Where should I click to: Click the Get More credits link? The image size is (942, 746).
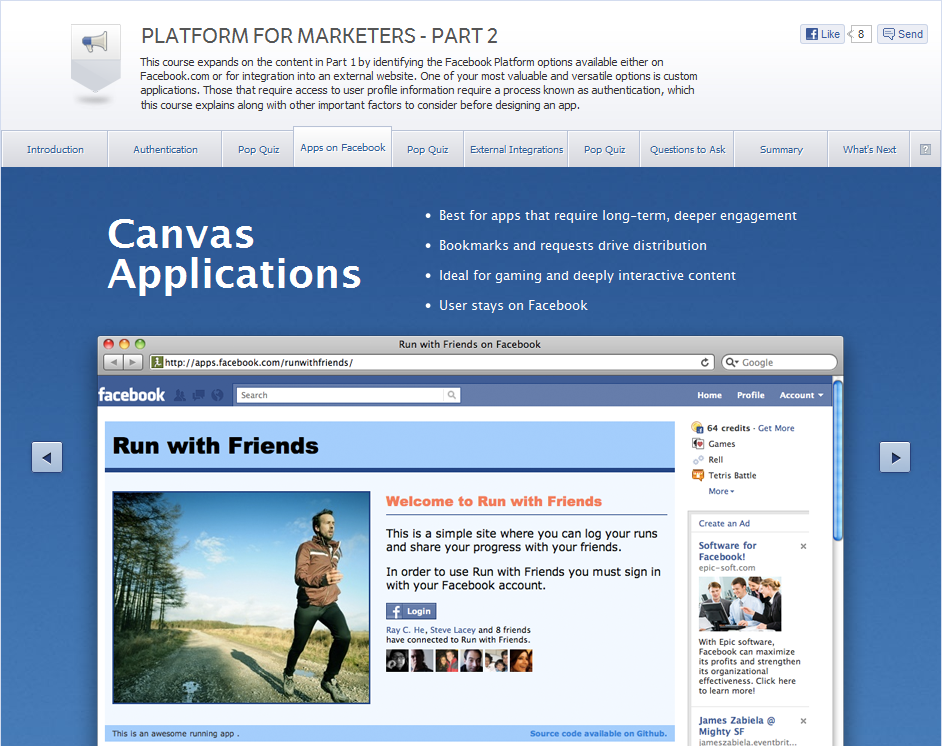776,428
